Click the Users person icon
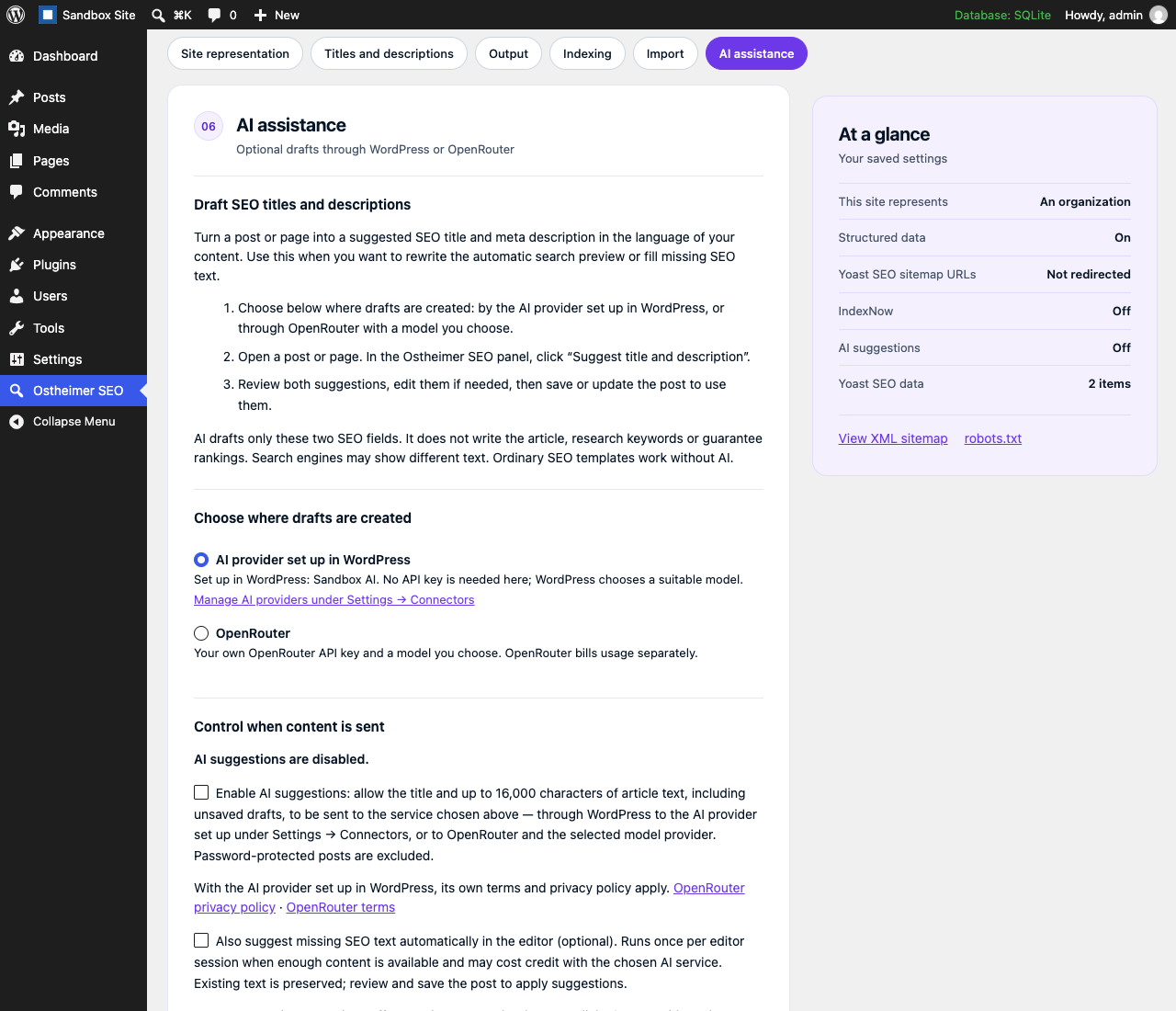 [17, 296]
